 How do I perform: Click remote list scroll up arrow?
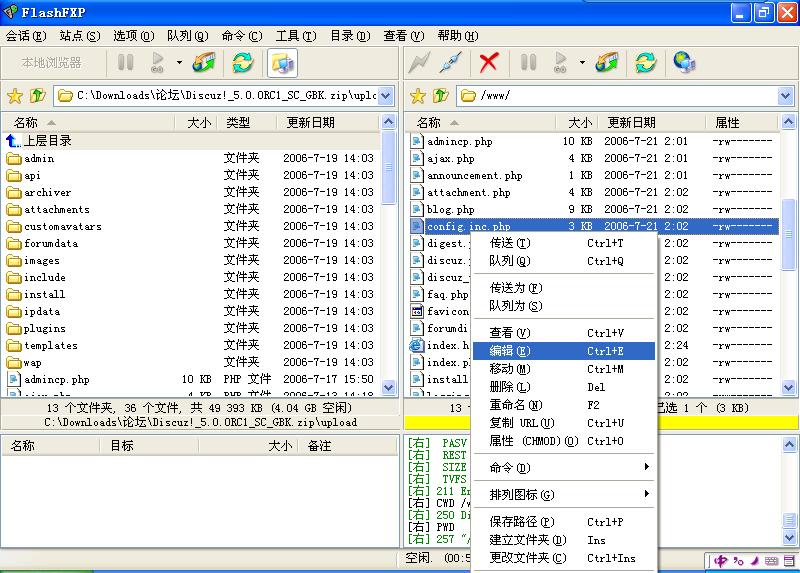[788, 122]
